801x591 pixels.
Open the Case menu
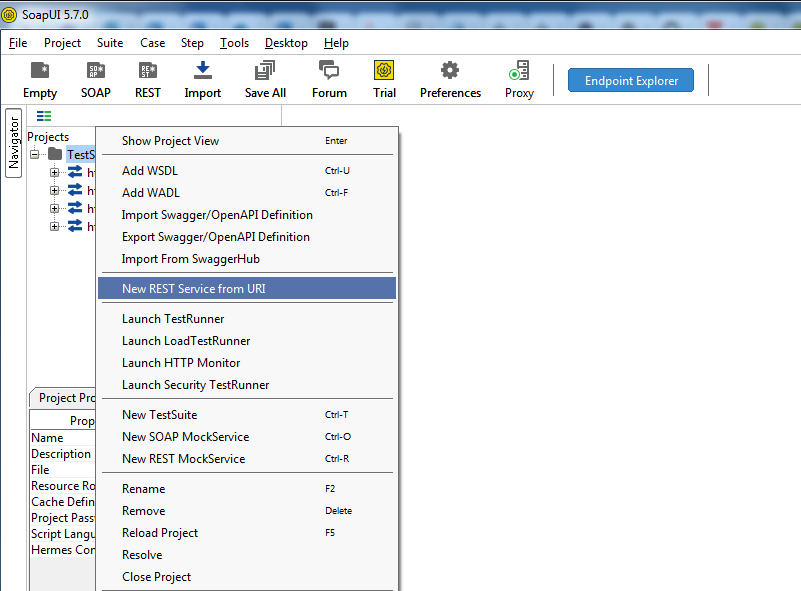tap(152, 43)
